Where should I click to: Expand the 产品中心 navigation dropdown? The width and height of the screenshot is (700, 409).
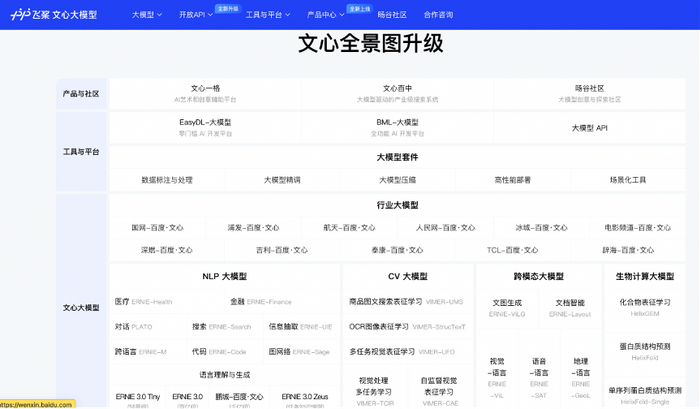(325, 15)
